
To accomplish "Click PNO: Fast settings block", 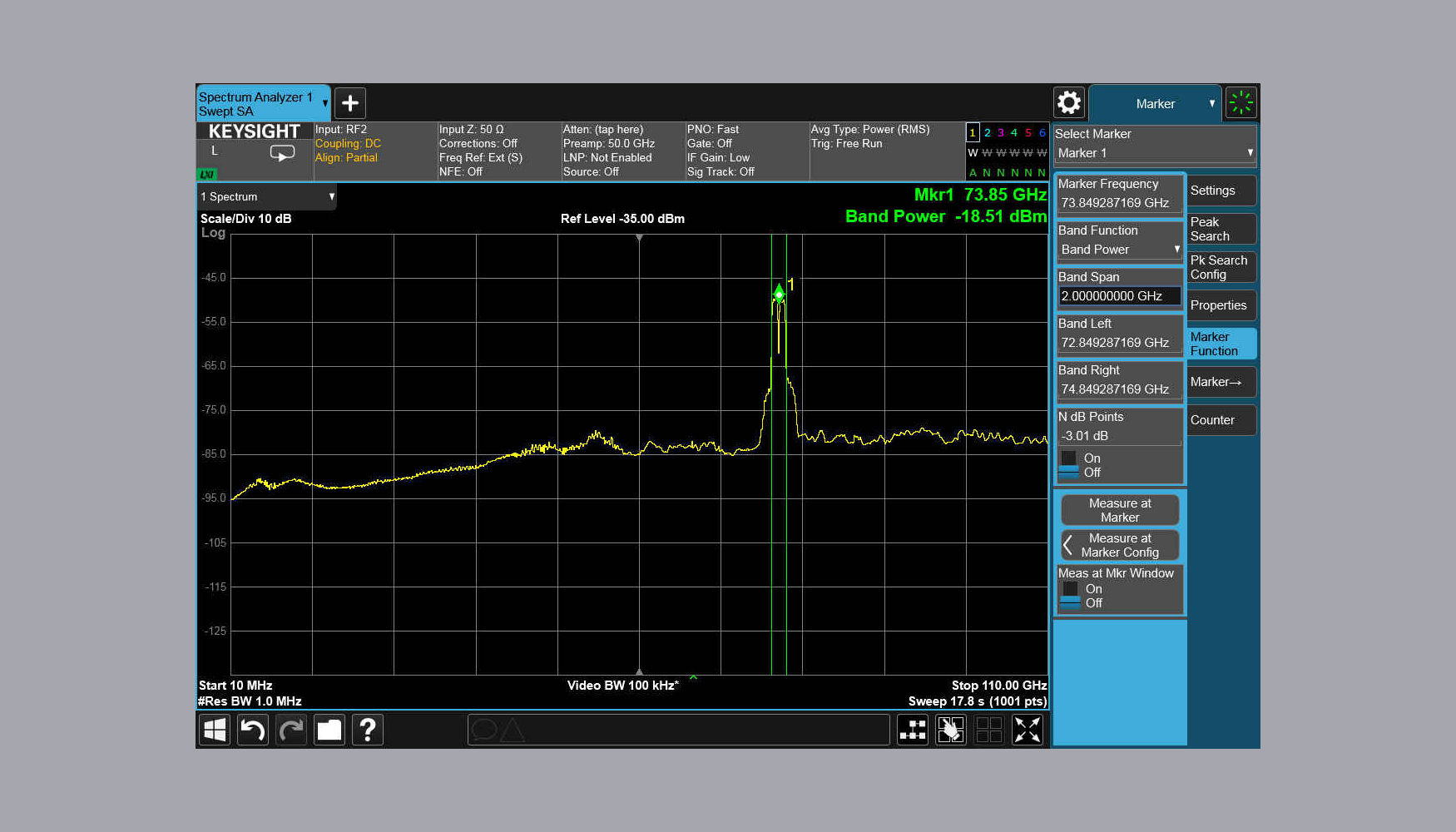I will 747,151.
